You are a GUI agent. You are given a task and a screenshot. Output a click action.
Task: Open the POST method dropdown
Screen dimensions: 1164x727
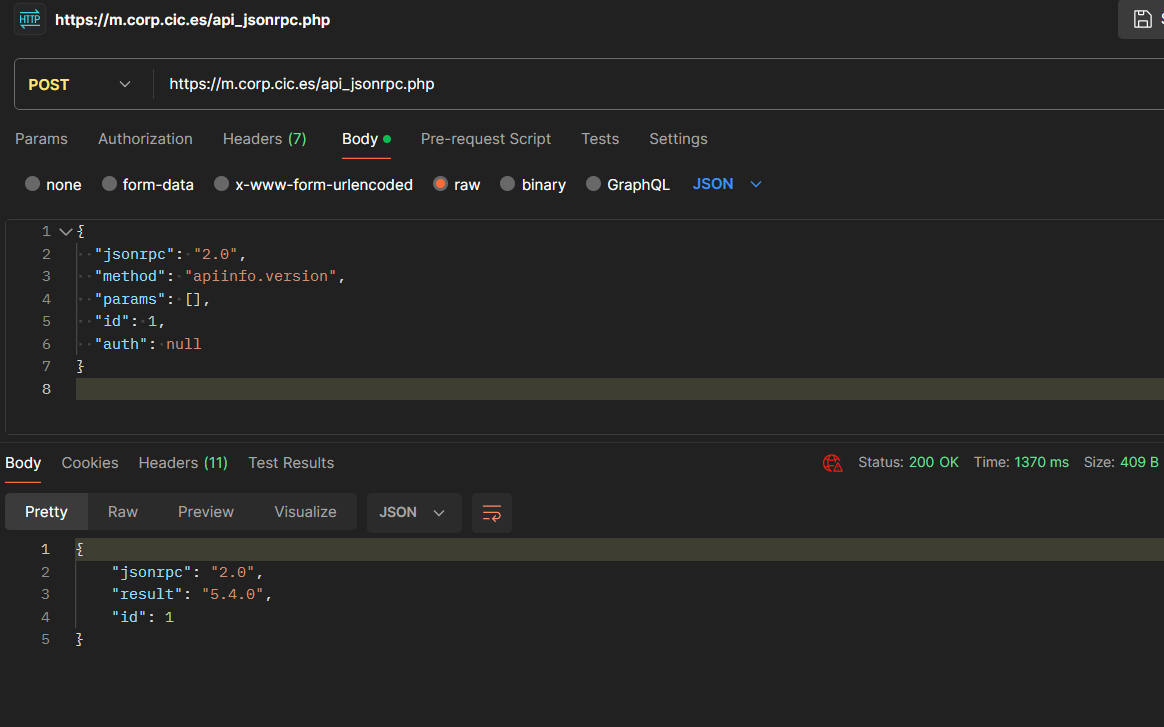pos(80,84)
